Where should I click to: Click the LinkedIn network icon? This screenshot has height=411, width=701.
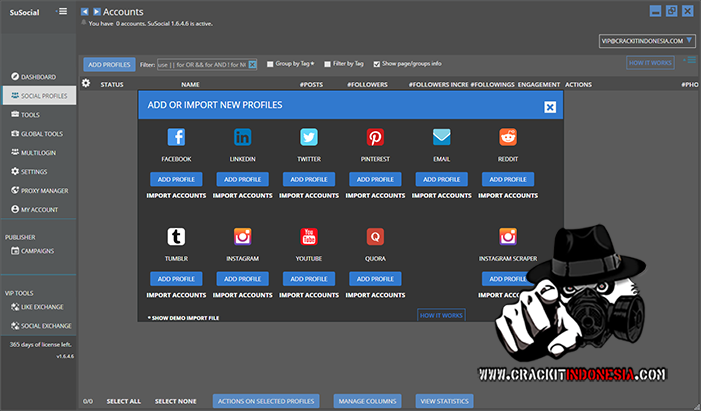pos(242,137)
